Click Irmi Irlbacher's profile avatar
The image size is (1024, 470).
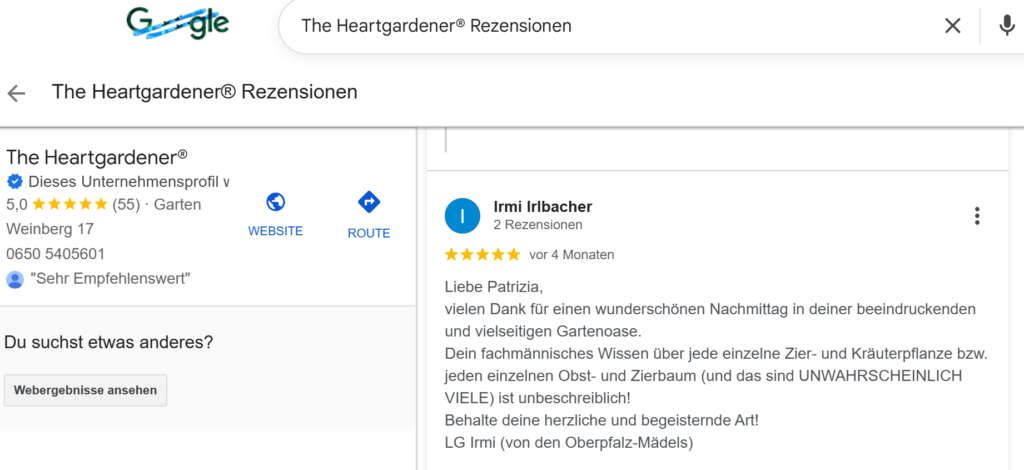pos(462,215)
